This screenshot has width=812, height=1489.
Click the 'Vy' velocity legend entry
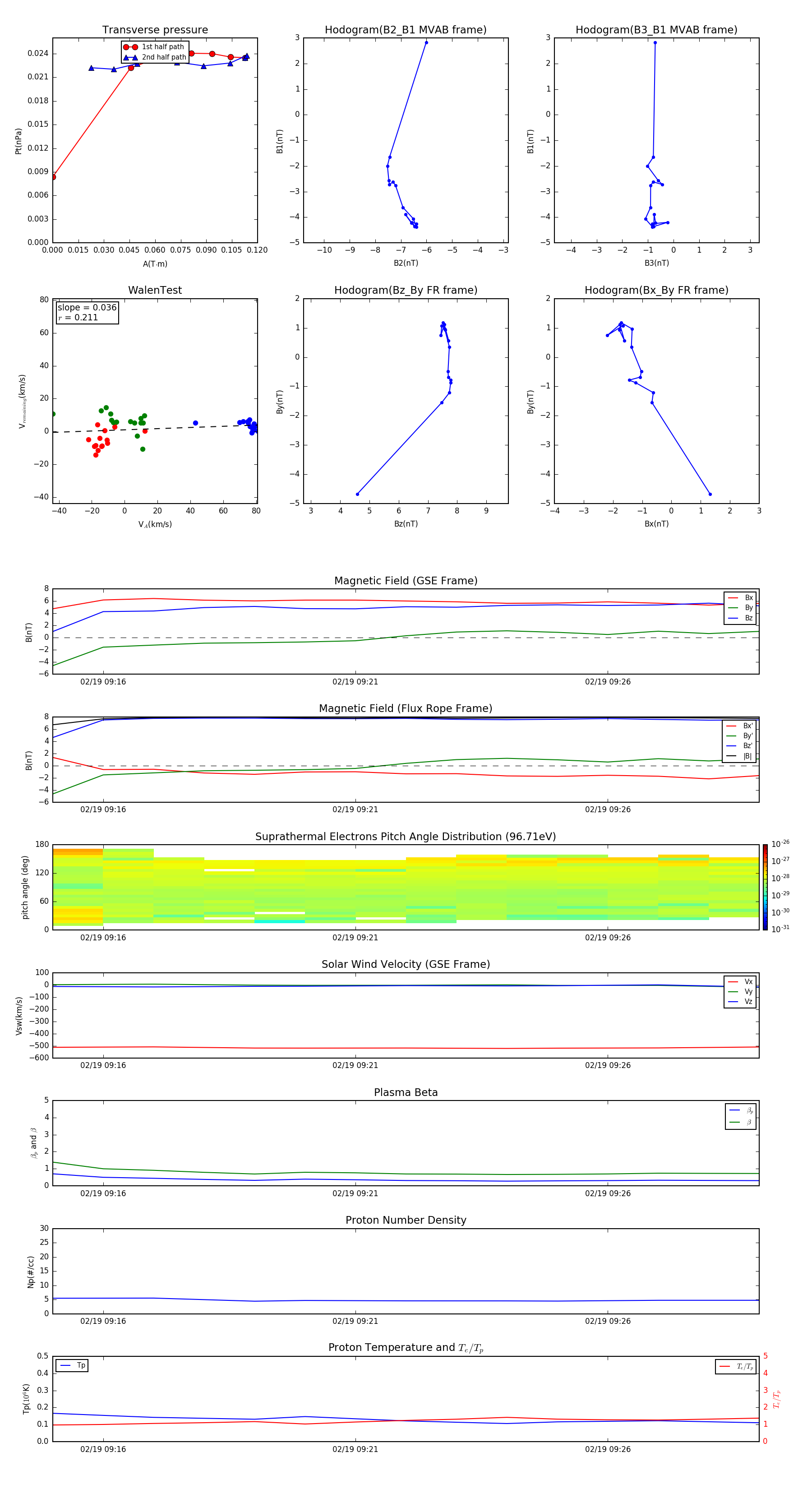(740, 991)
